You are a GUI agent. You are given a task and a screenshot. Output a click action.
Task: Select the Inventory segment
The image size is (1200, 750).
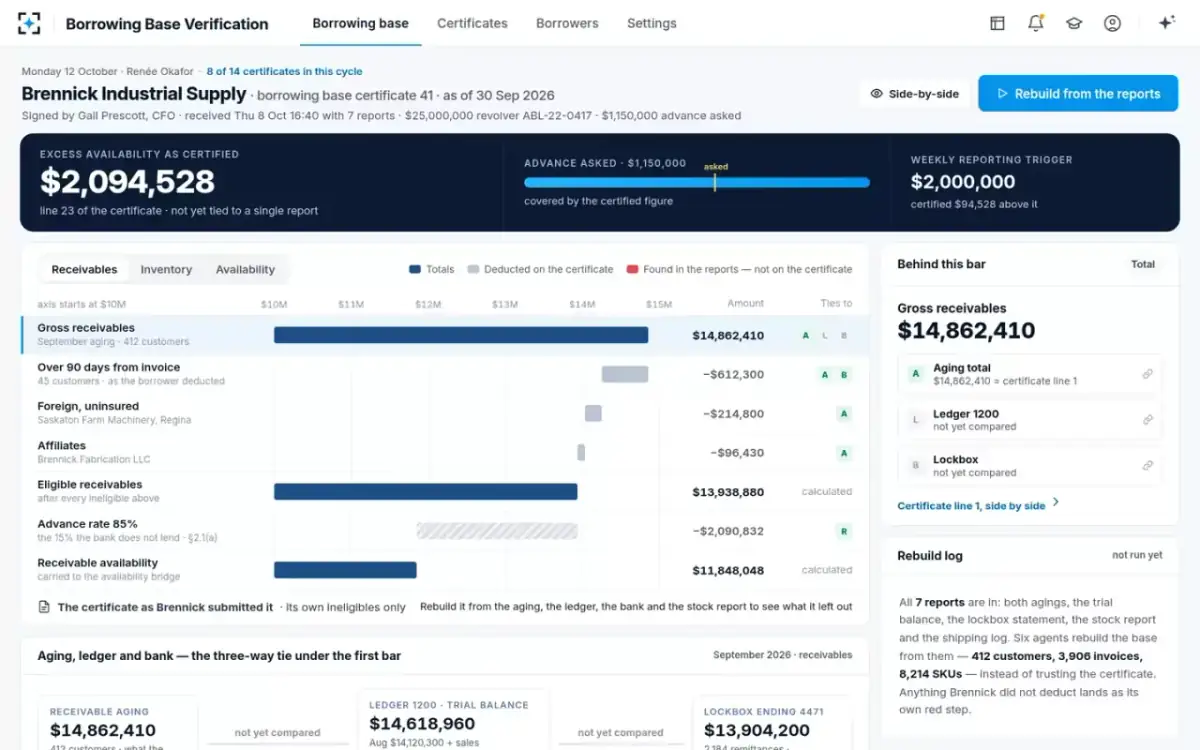pos(166,269)
